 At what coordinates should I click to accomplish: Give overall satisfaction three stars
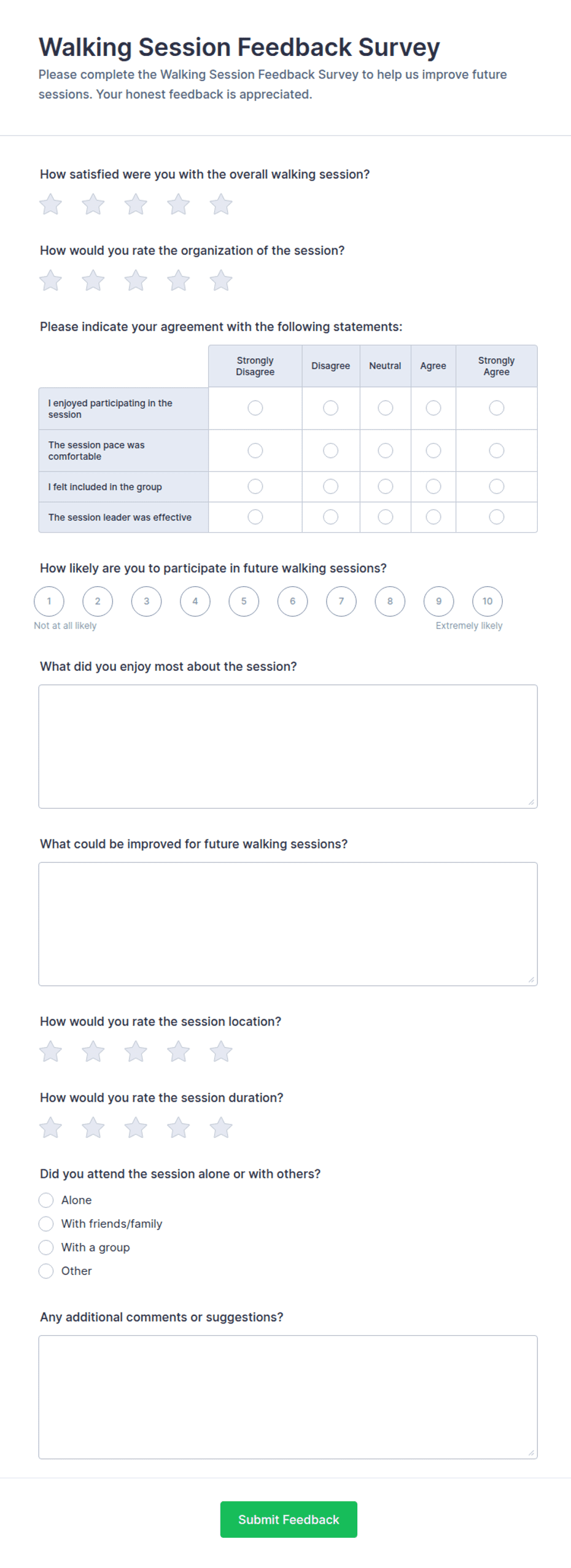(x=136, y=204)
